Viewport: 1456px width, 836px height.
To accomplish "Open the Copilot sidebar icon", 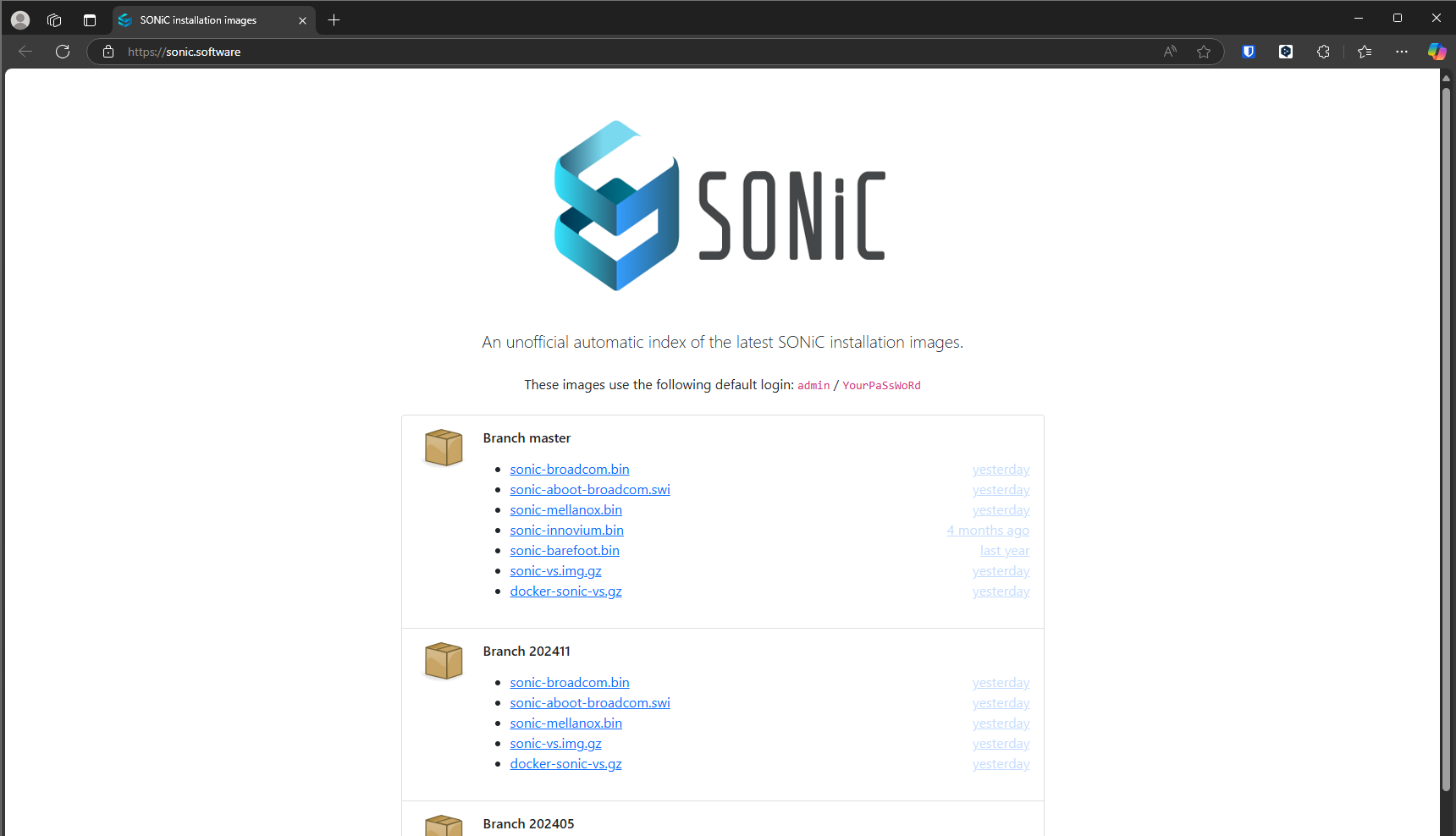I will pos(1437,52).
